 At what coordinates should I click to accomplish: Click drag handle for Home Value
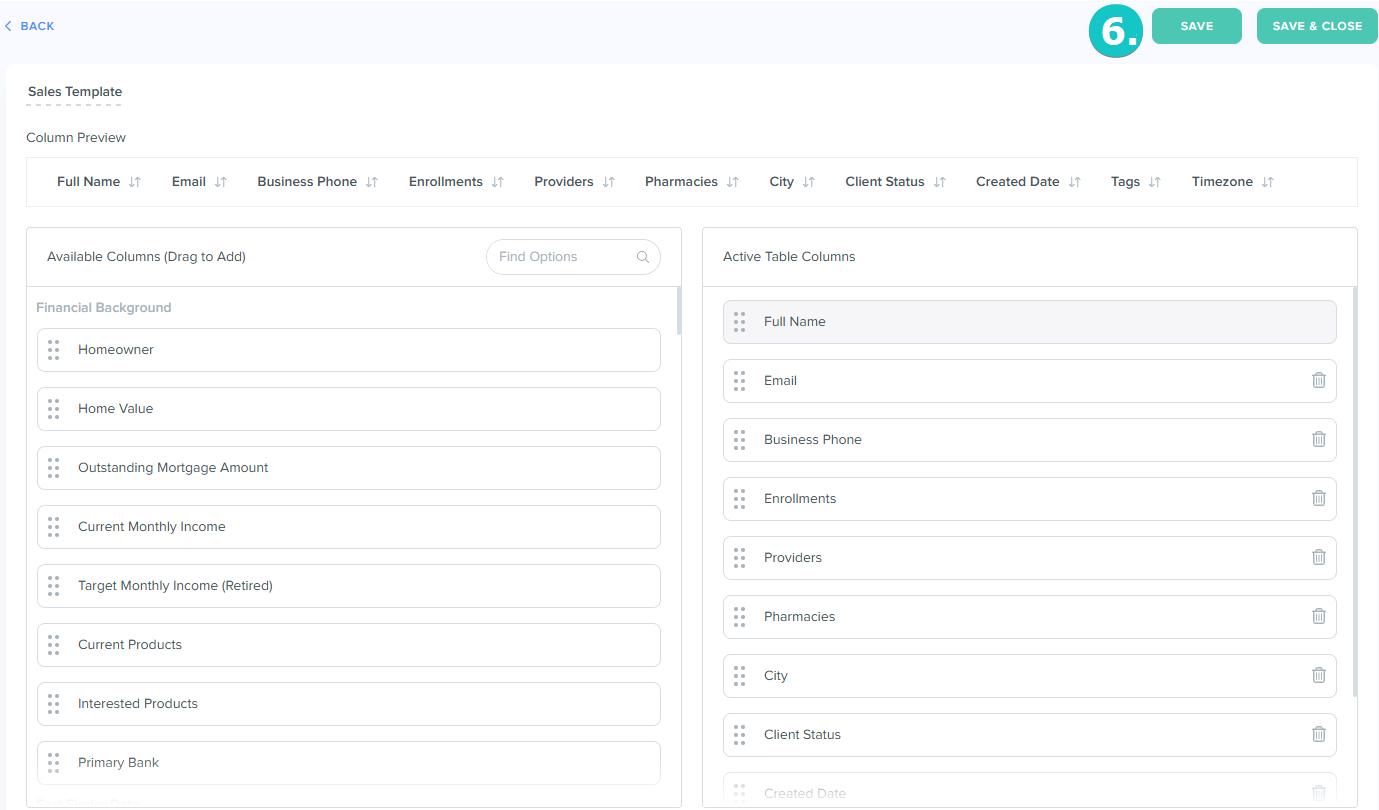pyautogui.click(x=54, y=409)
